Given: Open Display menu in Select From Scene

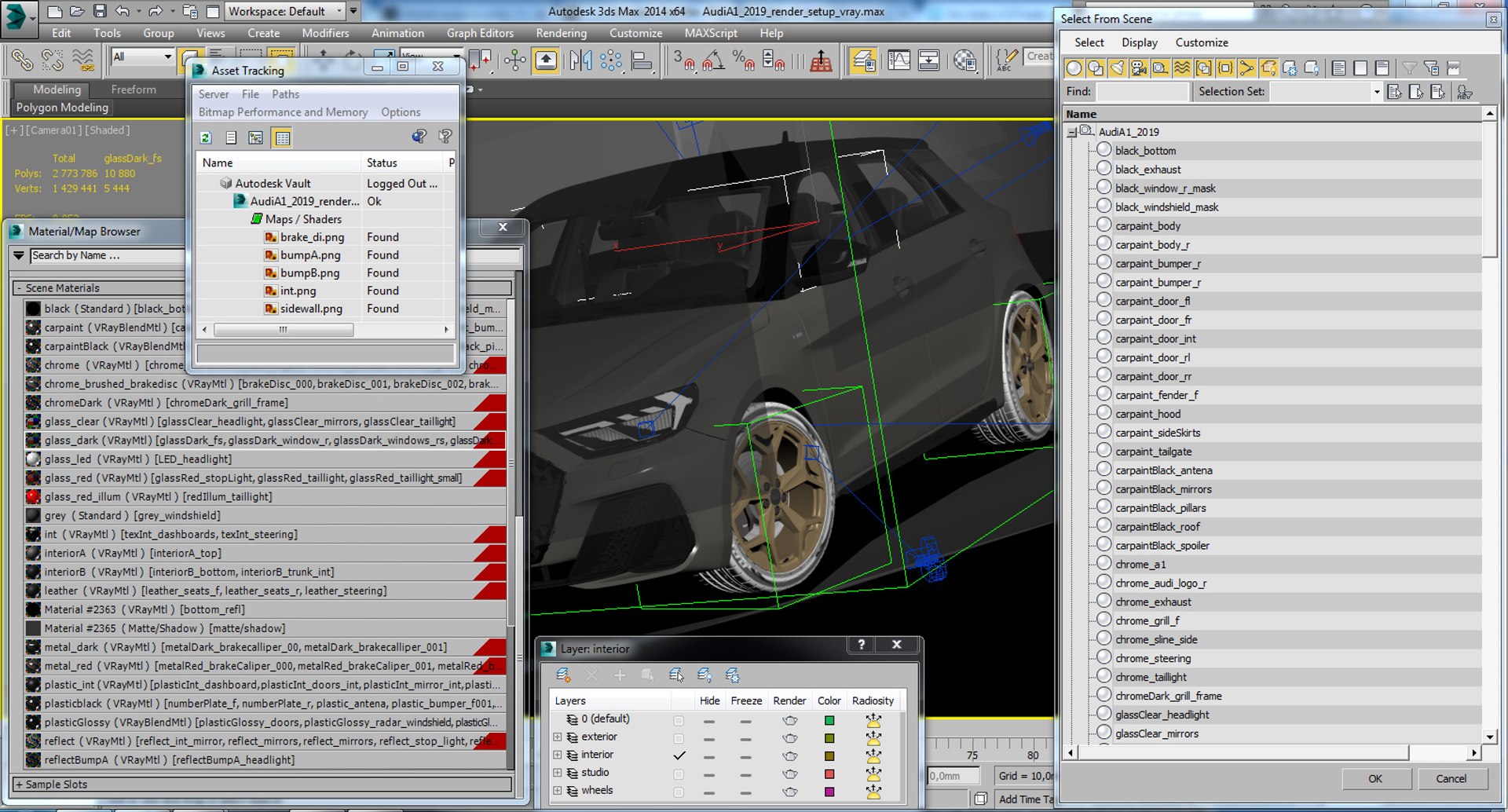Looking at the screenshot, I should 1139,42.
